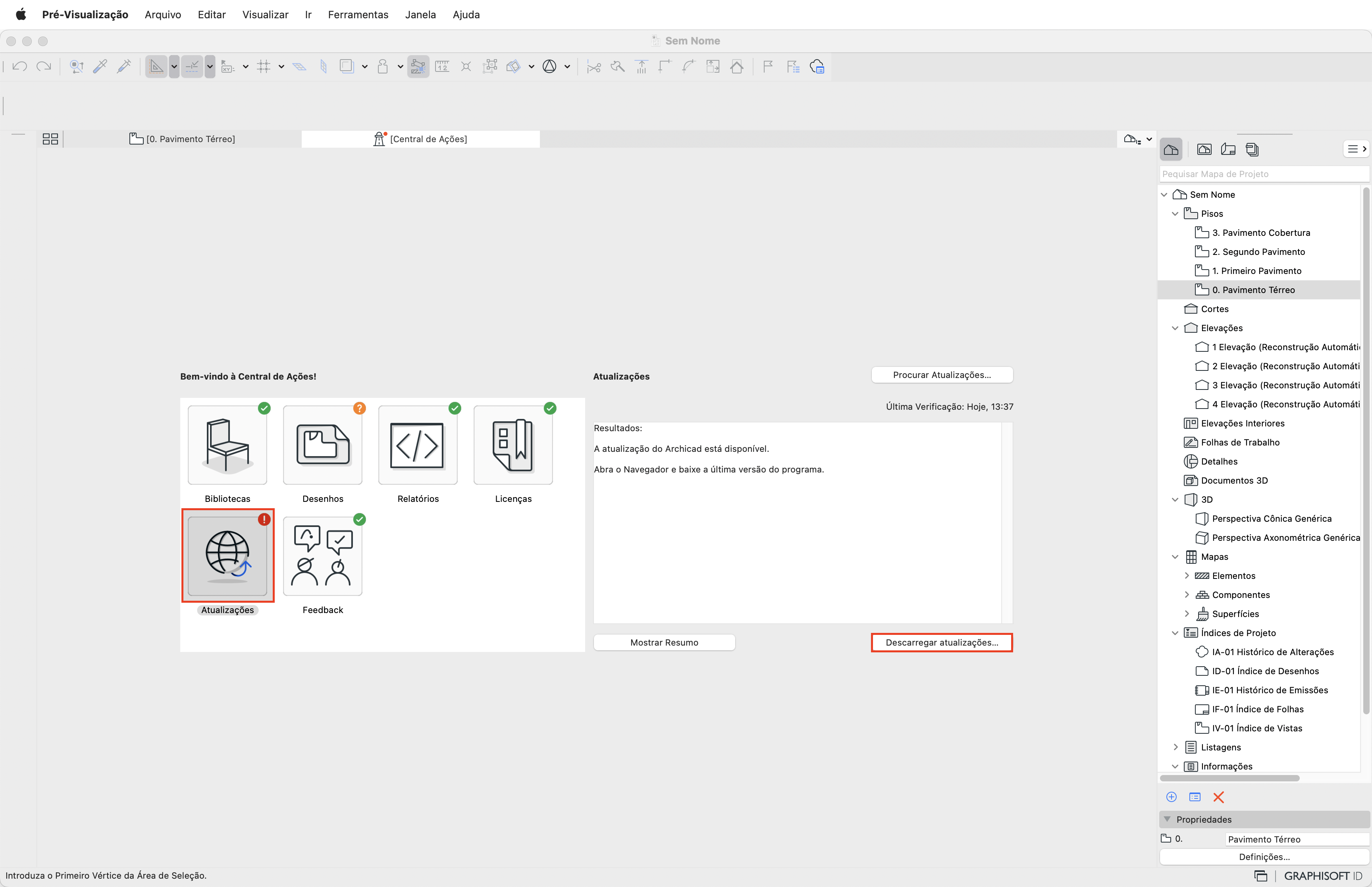Screen dimensions: 1372x887
Task: Collapse the Elevações section in Project Map
Action: pos(1175,328)
